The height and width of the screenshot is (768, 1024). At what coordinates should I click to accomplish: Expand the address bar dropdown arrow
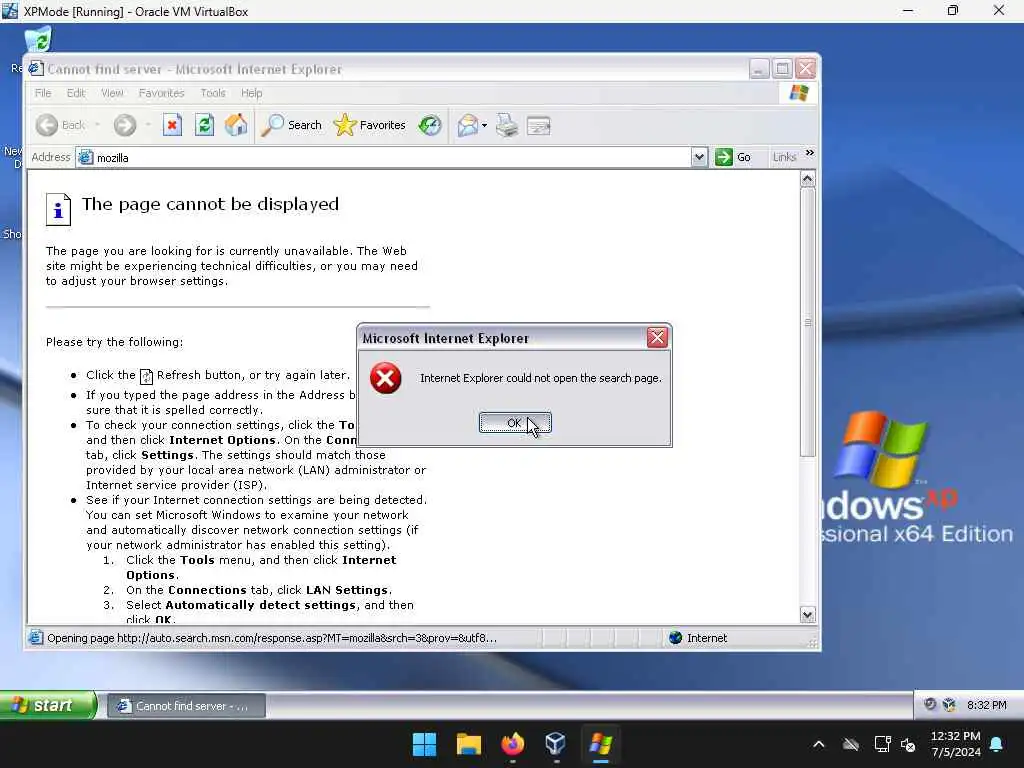click(699, 157)
